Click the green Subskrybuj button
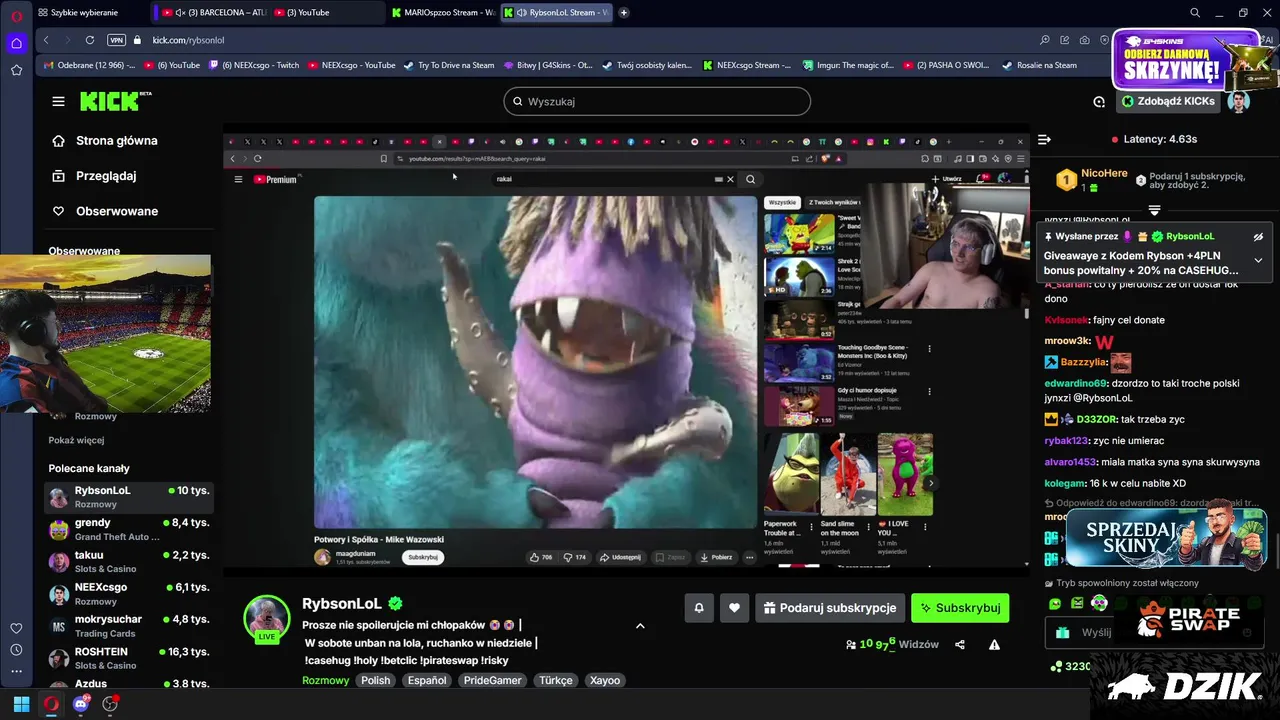1280x720 pixels. pos(960,607)
